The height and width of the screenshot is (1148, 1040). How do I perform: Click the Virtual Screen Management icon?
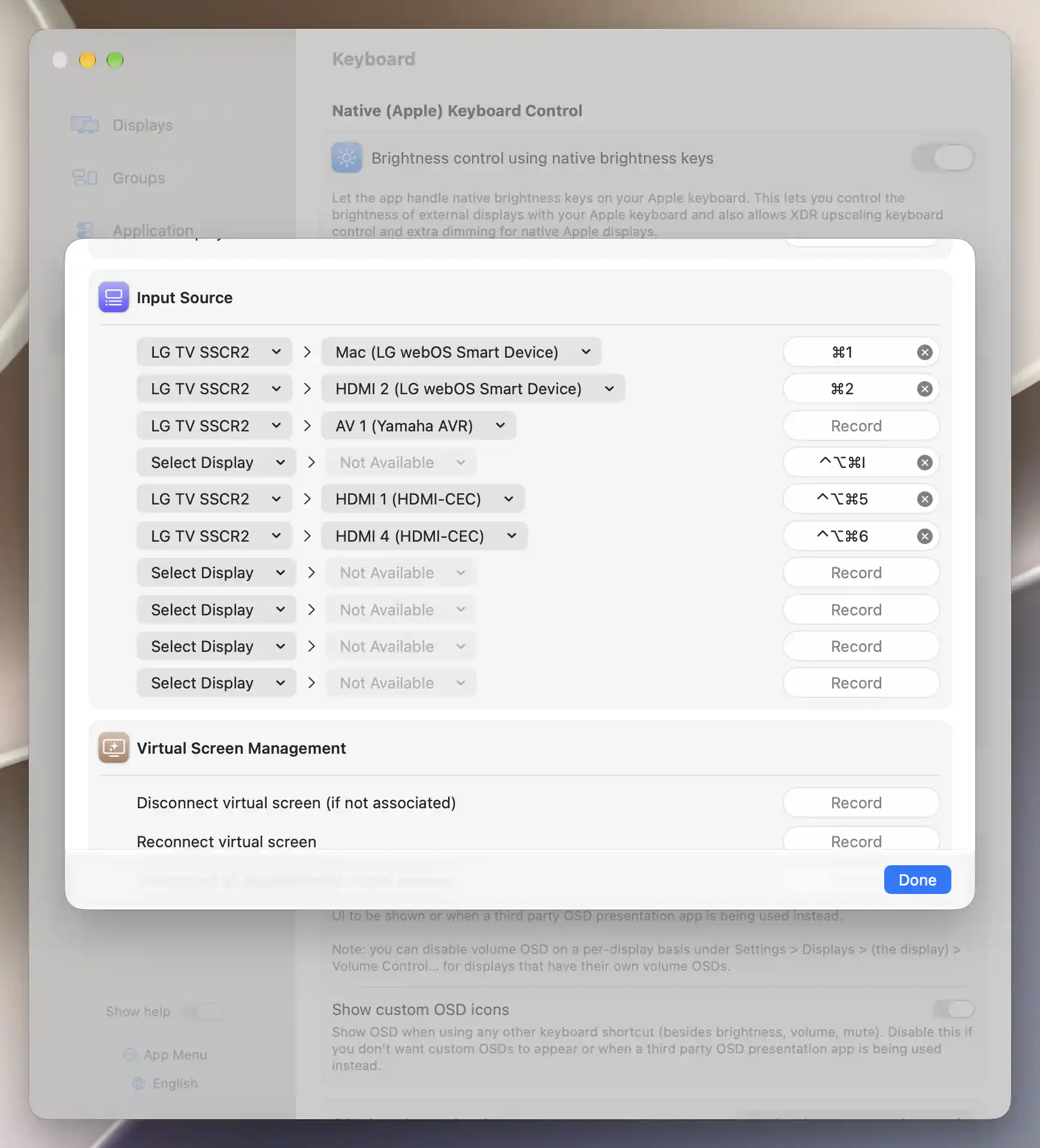114,748
